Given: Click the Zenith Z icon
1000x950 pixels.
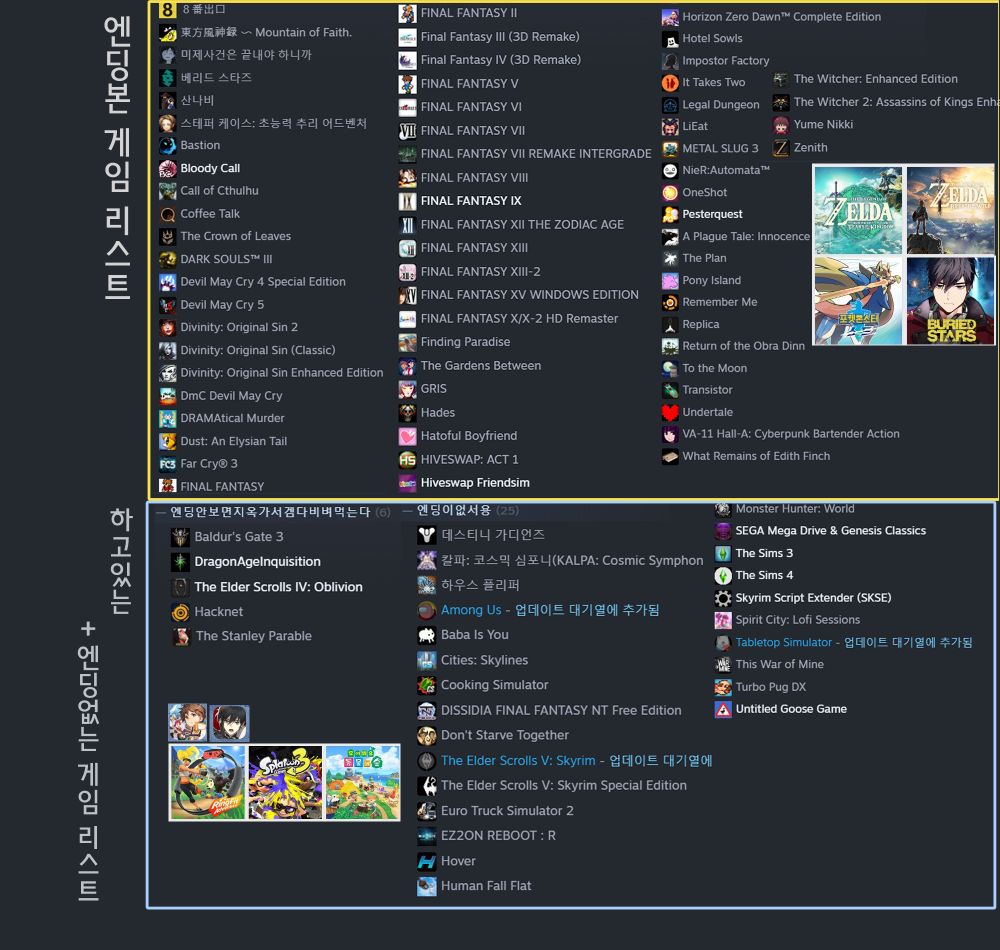Looking at the screenshot, I should 781,148.
